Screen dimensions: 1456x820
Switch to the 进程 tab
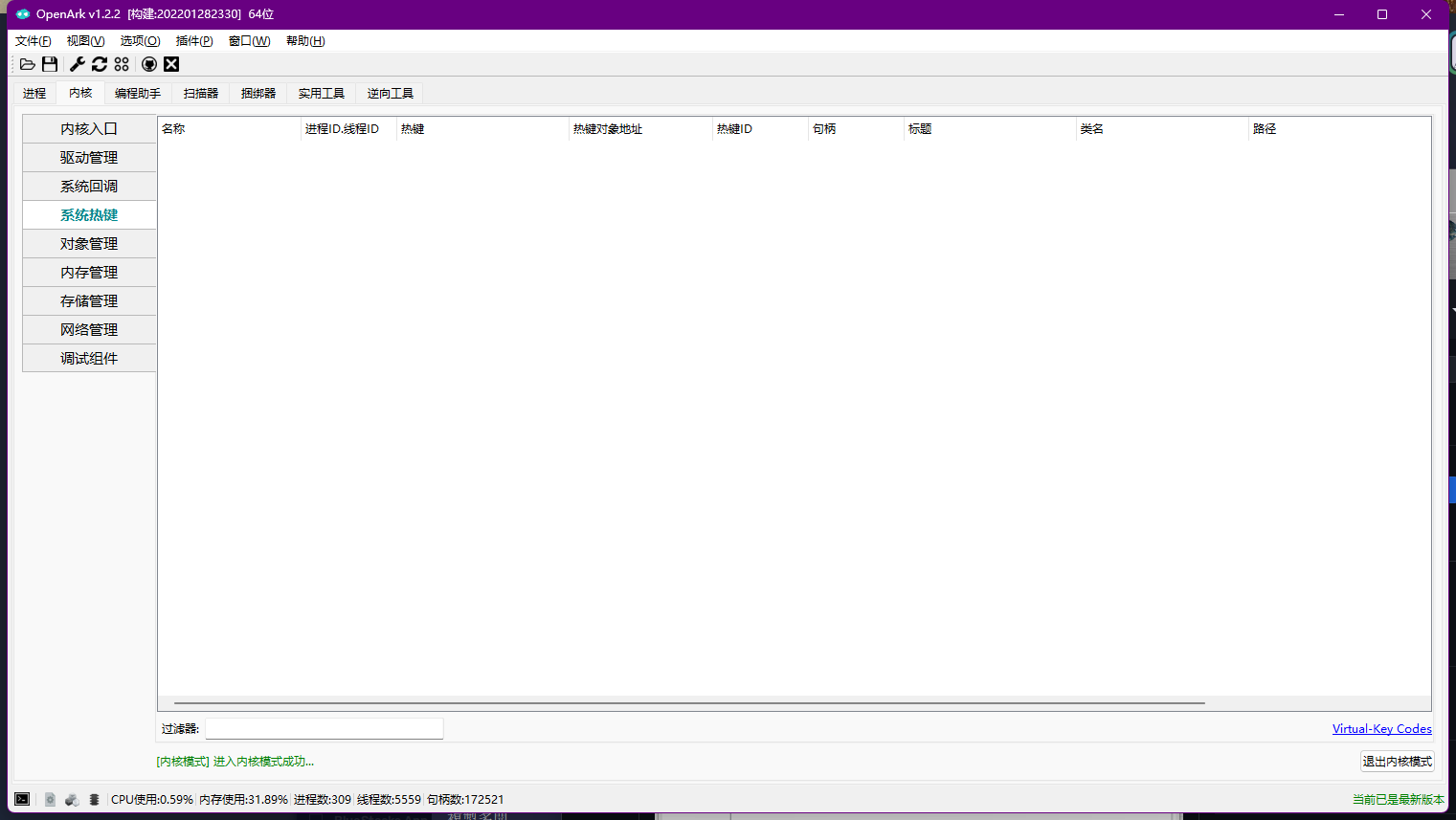34,93
